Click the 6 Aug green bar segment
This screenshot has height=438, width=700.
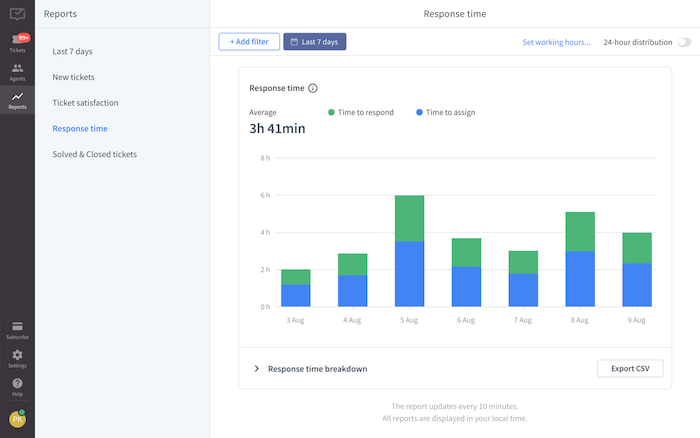[x=466, y=252]
